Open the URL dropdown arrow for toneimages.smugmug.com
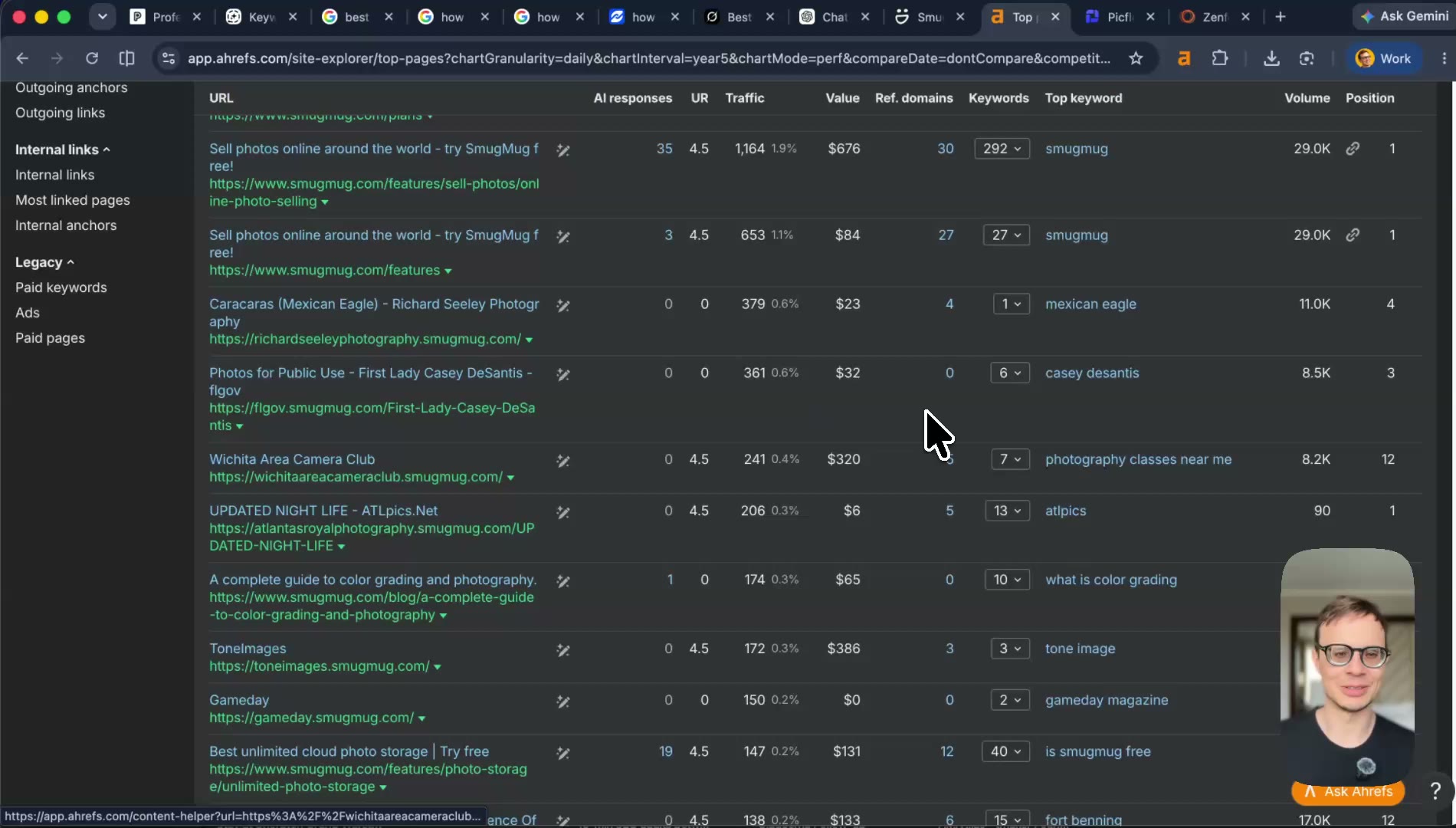Screen dimensions: 1456x828 (x=437, y=667)
